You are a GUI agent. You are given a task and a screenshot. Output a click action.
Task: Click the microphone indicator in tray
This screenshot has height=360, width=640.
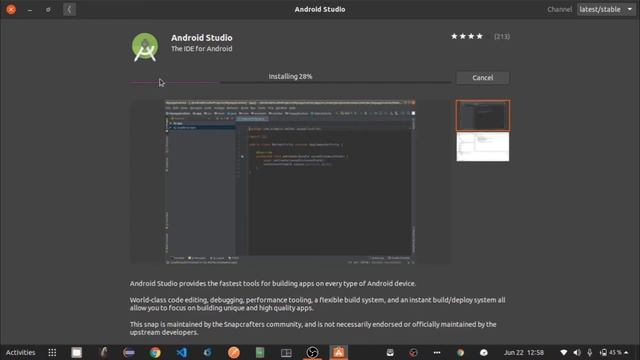tap(589, 352)
